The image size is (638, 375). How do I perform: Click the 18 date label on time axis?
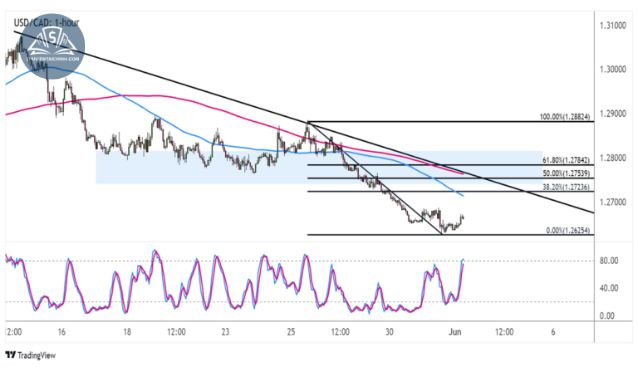127,332
